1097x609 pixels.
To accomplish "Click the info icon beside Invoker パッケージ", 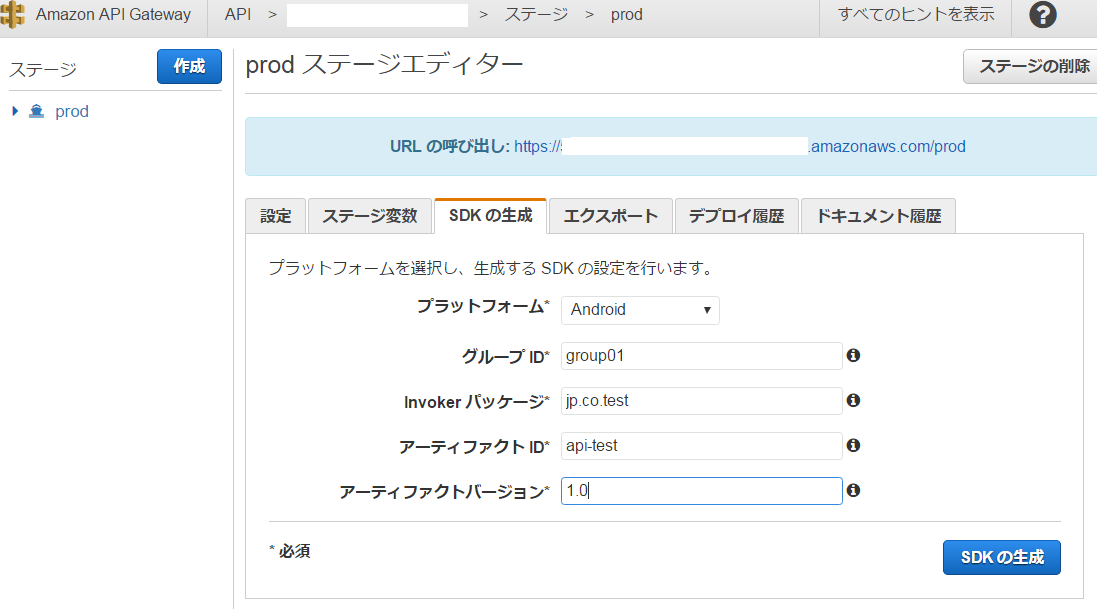I will coord(853,400).
